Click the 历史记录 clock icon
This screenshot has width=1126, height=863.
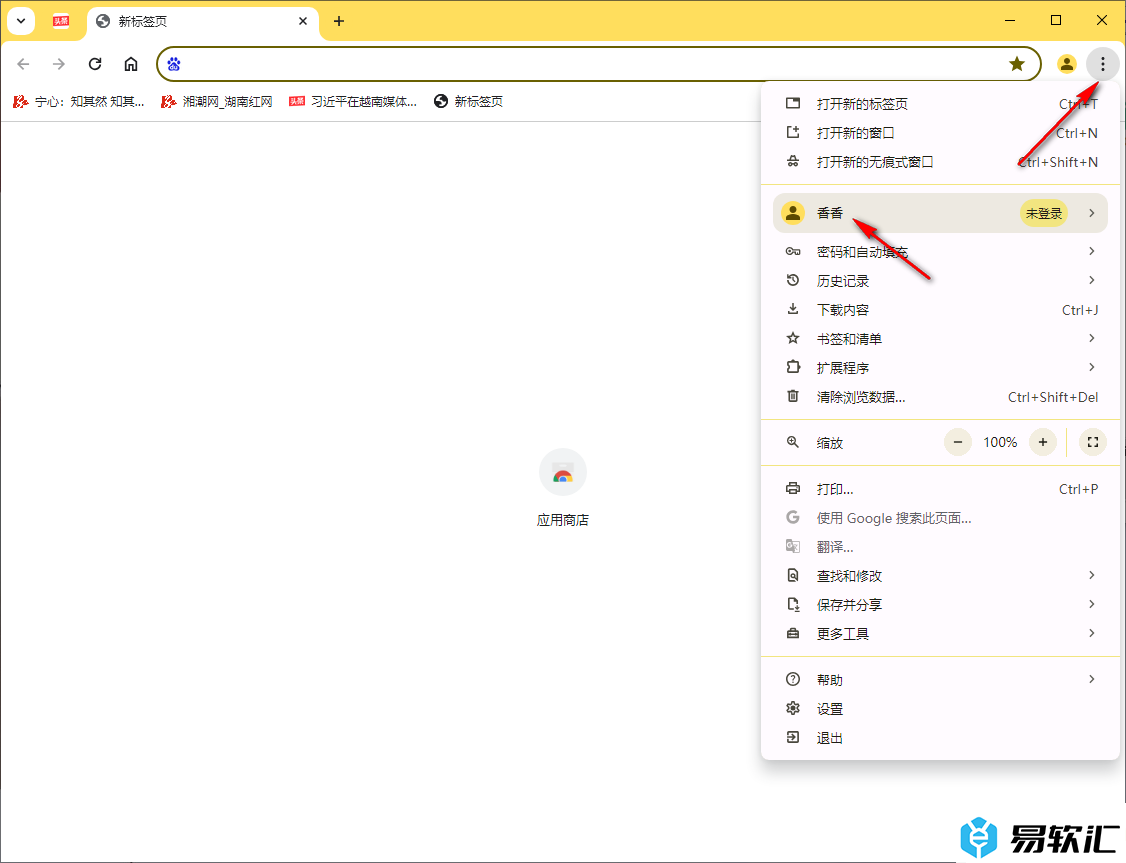pyautogui.click(x=793, y=280)
